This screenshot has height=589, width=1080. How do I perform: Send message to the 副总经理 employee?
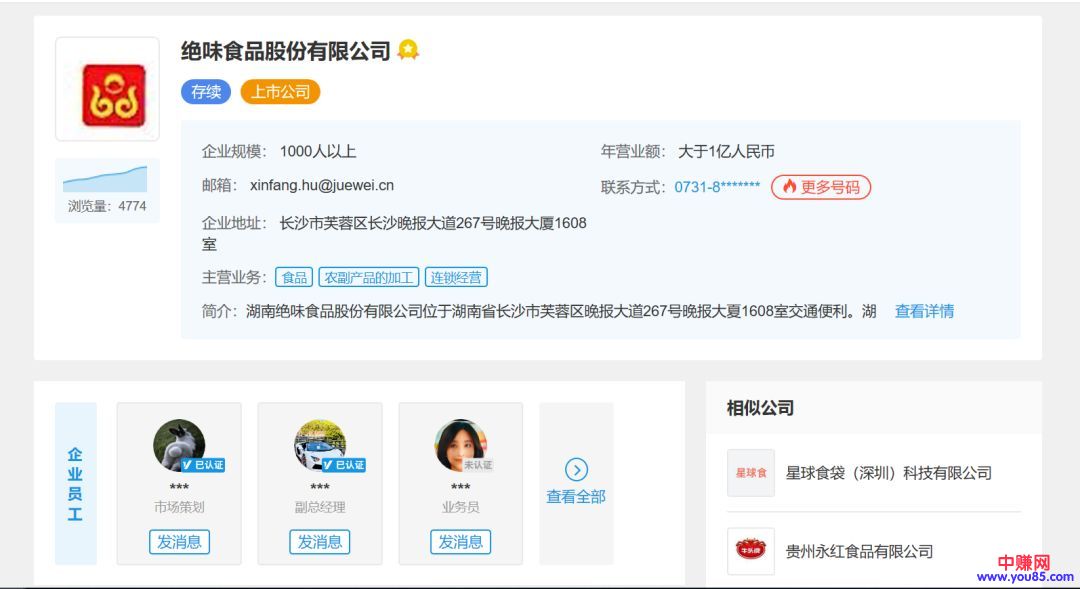pos(320,542)
